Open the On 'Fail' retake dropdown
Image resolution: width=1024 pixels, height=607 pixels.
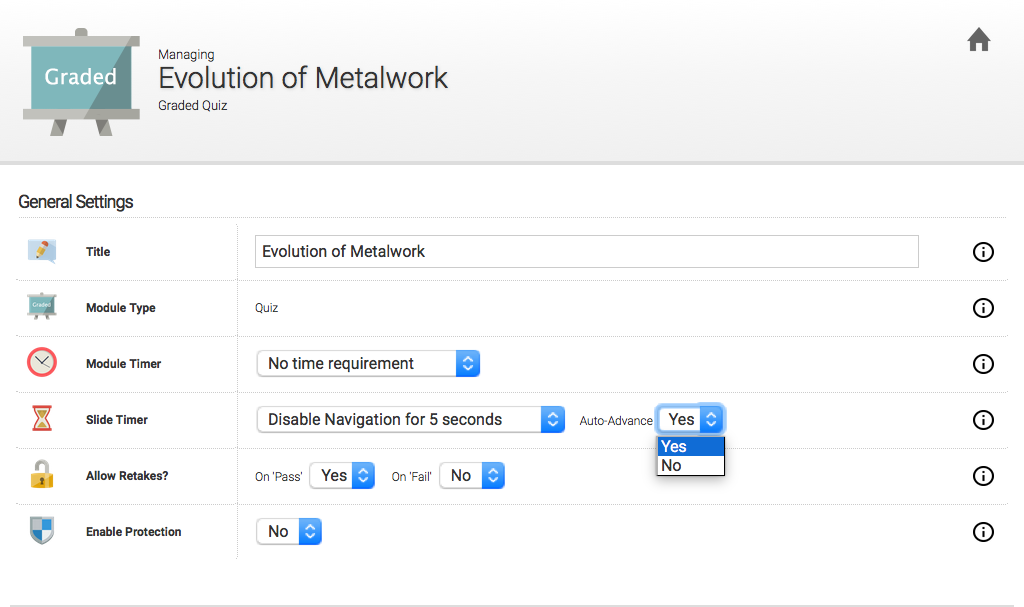pos(472,476)
